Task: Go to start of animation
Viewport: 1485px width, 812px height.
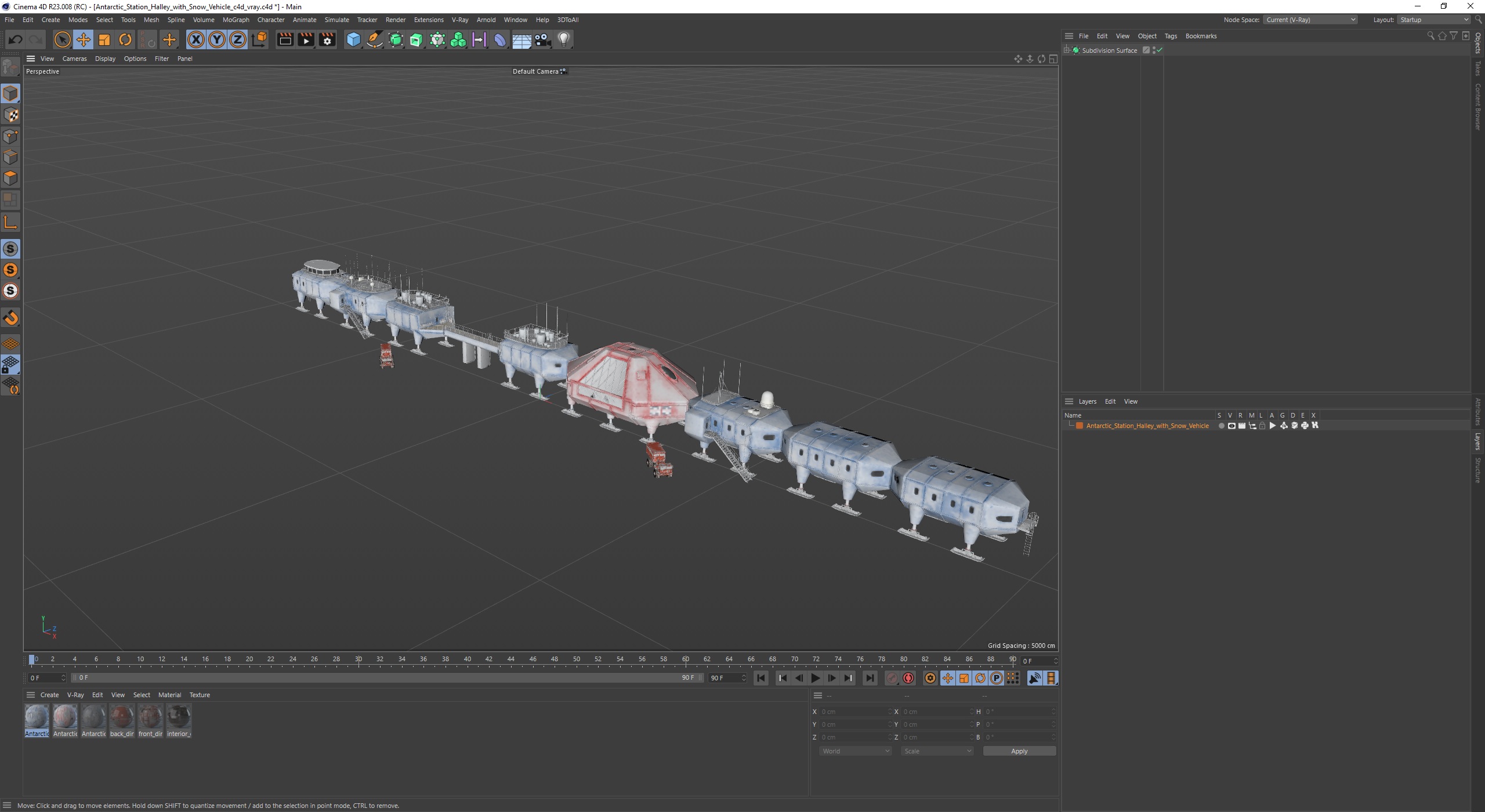Action: tap(760, 678)
